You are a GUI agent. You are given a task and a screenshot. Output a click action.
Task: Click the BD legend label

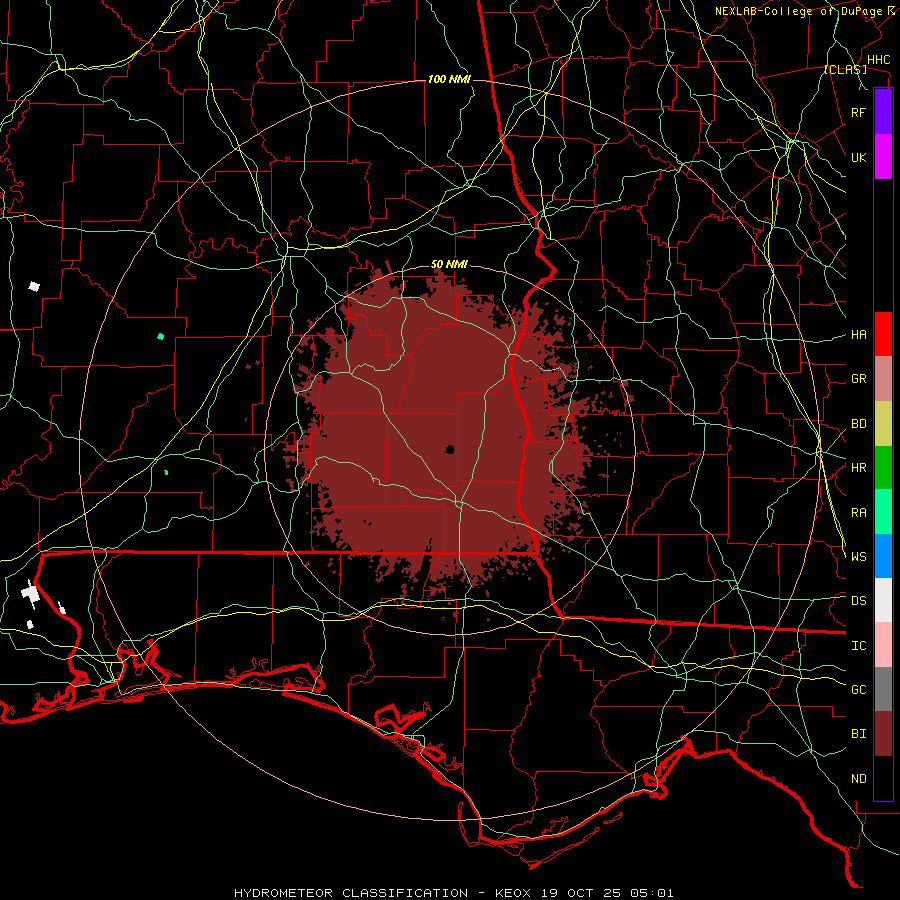pyautogui.click(x=858, y=424)
